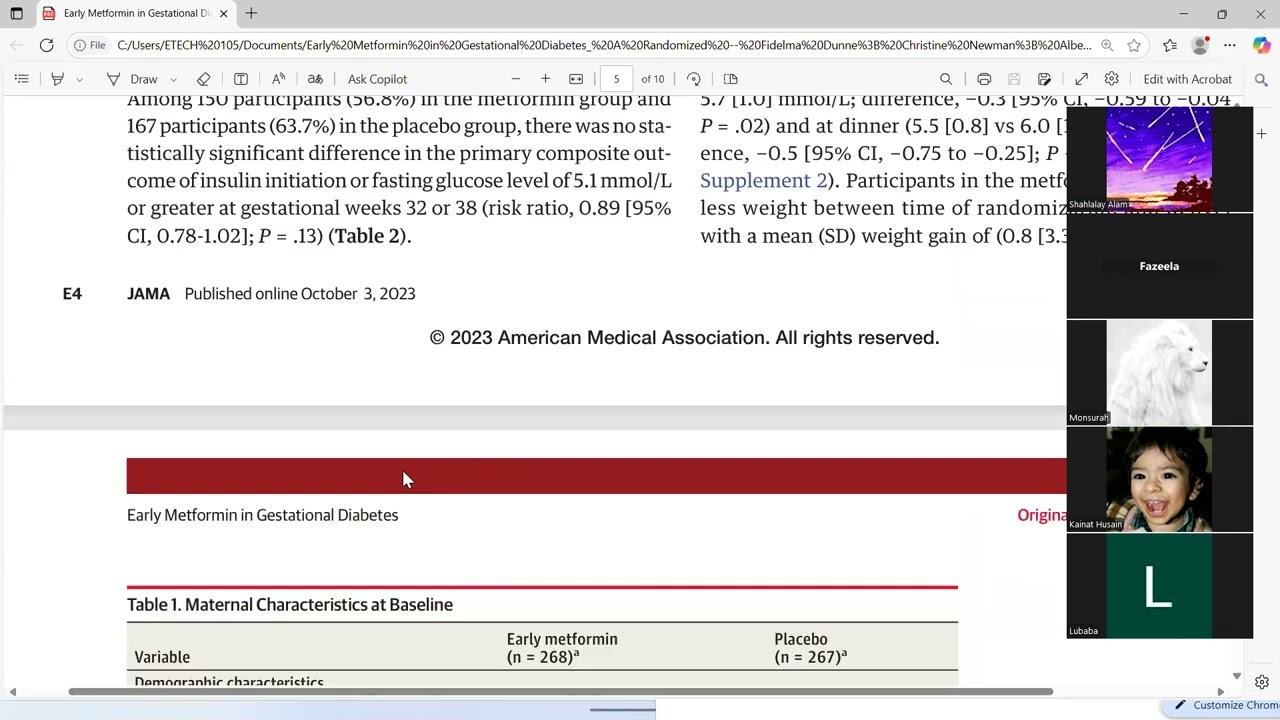Image resolution: width=1280 pixels, height=720 pixels.
Task: Open the browser profile menu
Action: click(x=1200, y=45)
